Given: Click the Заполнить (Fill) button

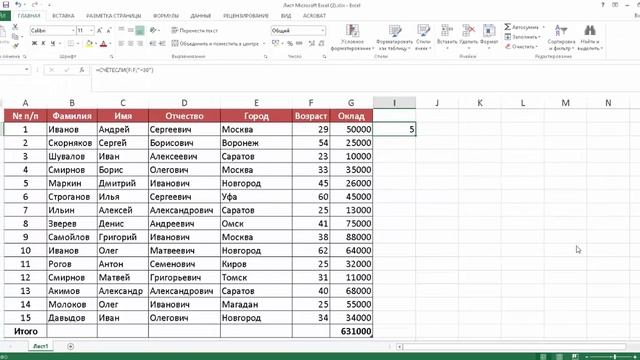Looking at the screenshot, I should 523,37.
